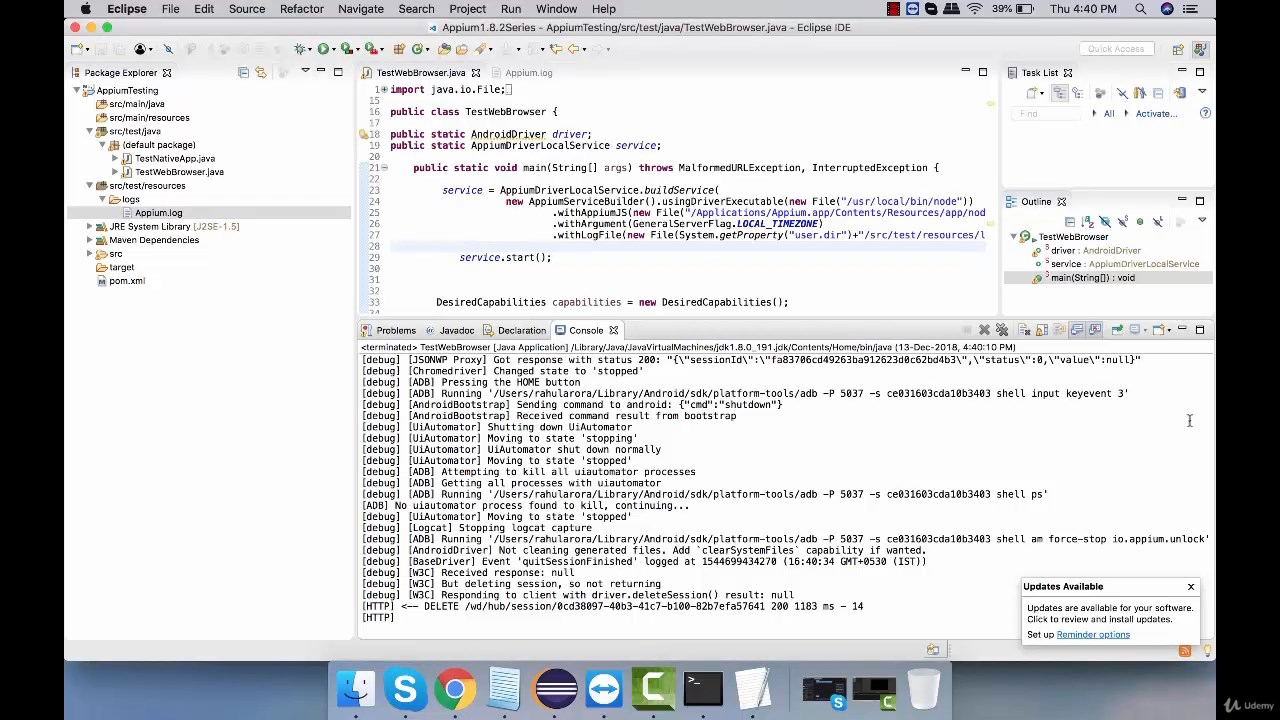Expand JRE System Library node
Screen dimensions: 1280x720
tap(90, 227)
